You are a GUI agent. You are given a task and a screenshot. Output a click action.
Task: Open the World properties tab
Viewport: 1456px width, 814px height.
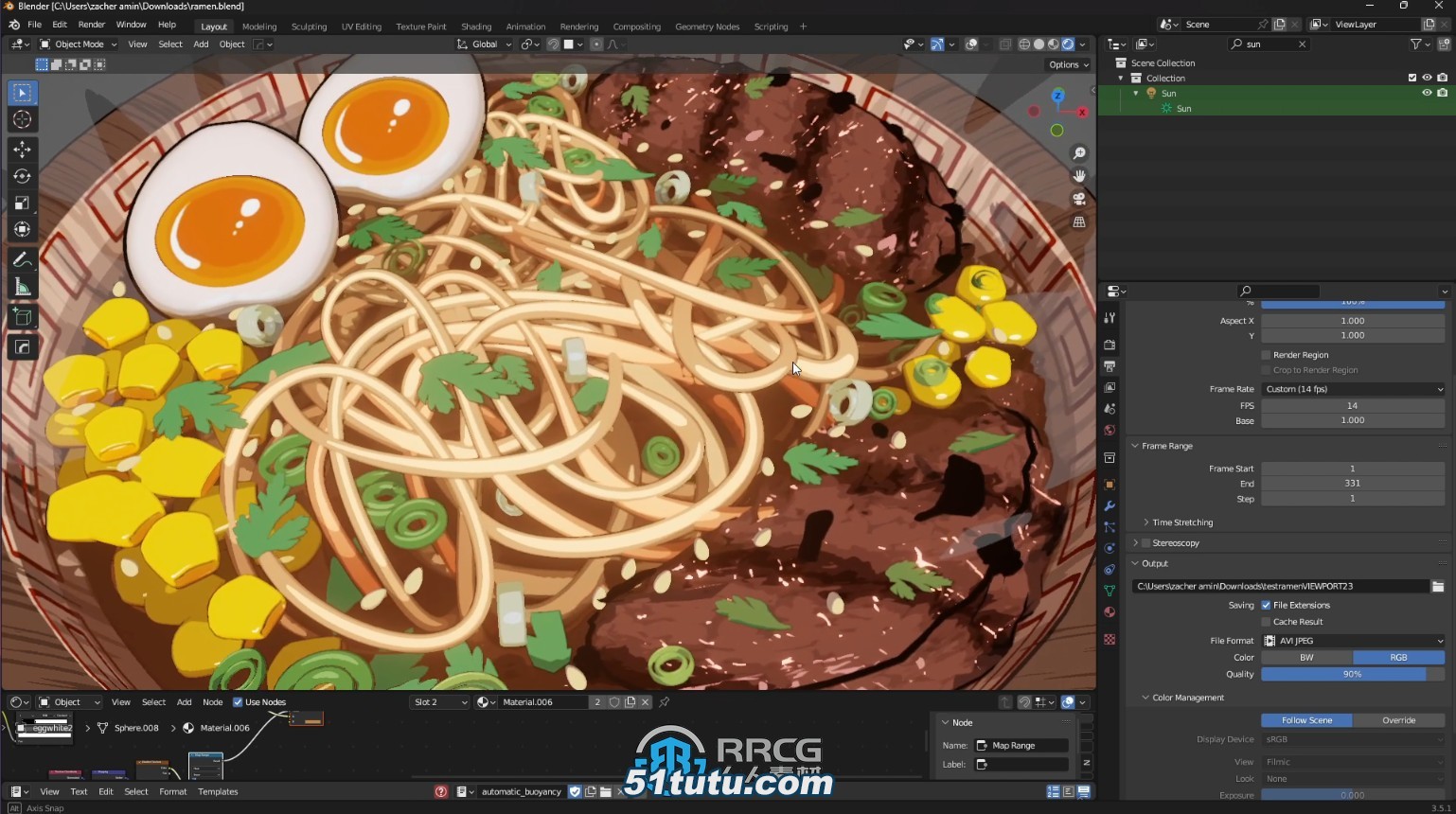tap(1110, 431)
